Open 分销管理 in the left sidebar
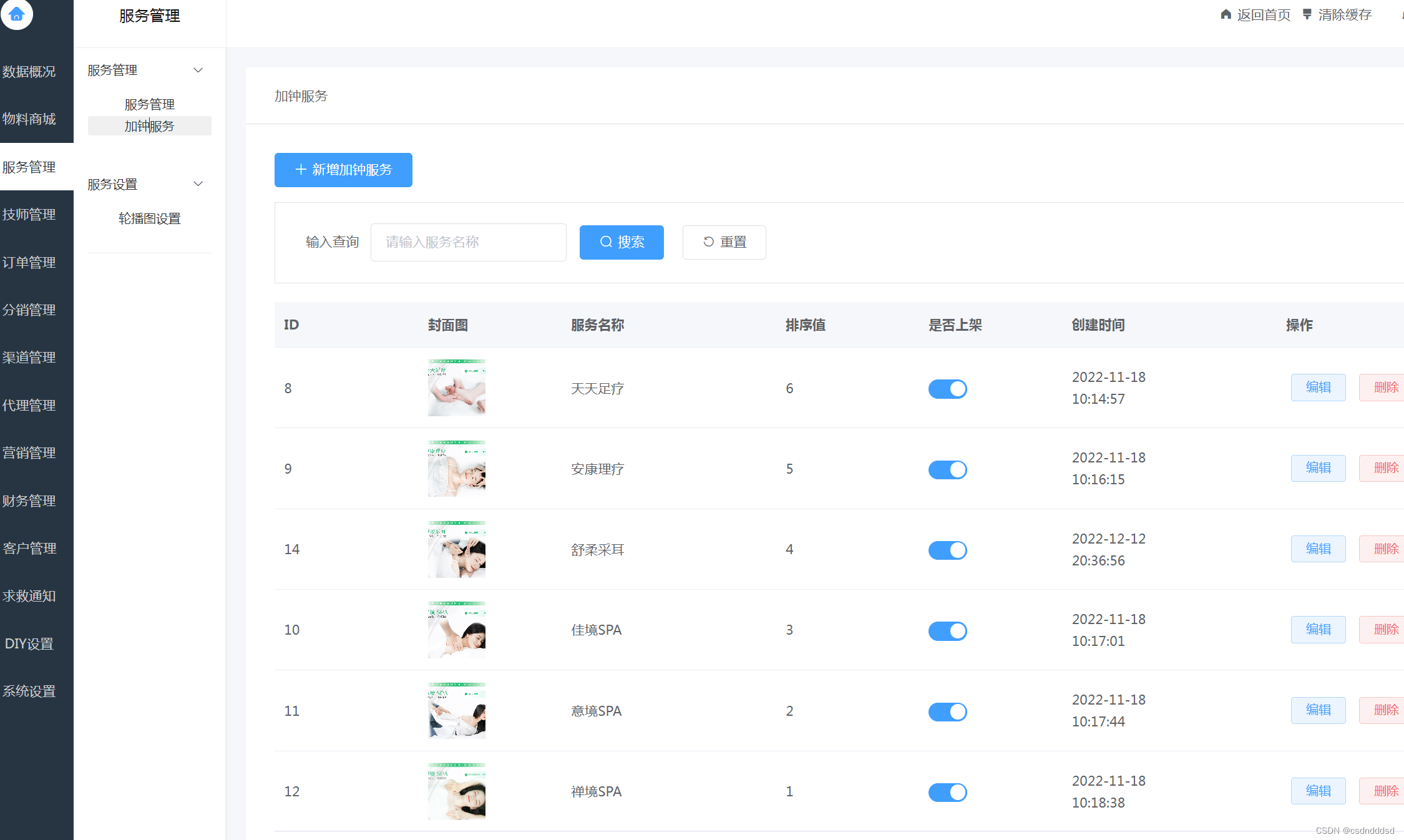 pos(29,310)
